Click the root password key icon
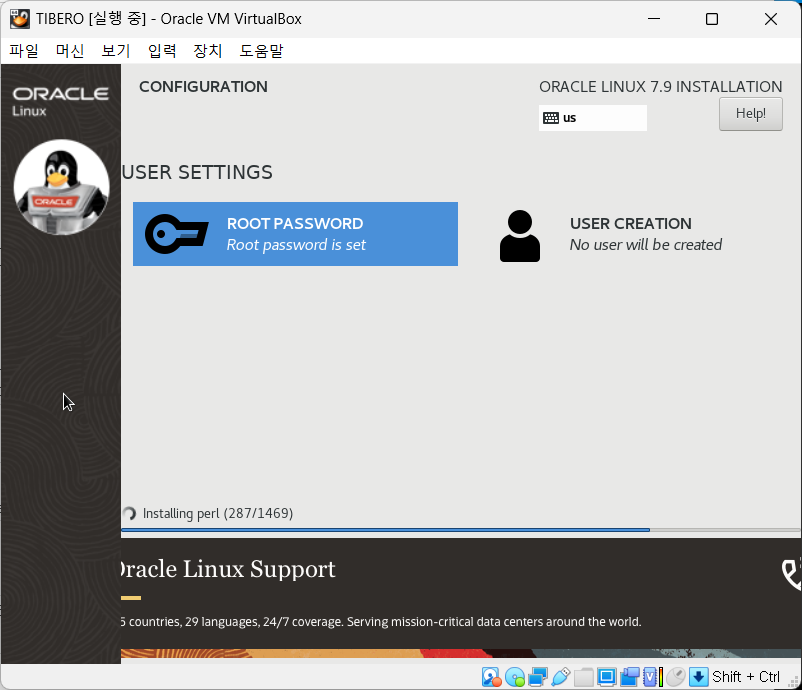The height and width of the screenshot is (690, 802). coord(176,234)
